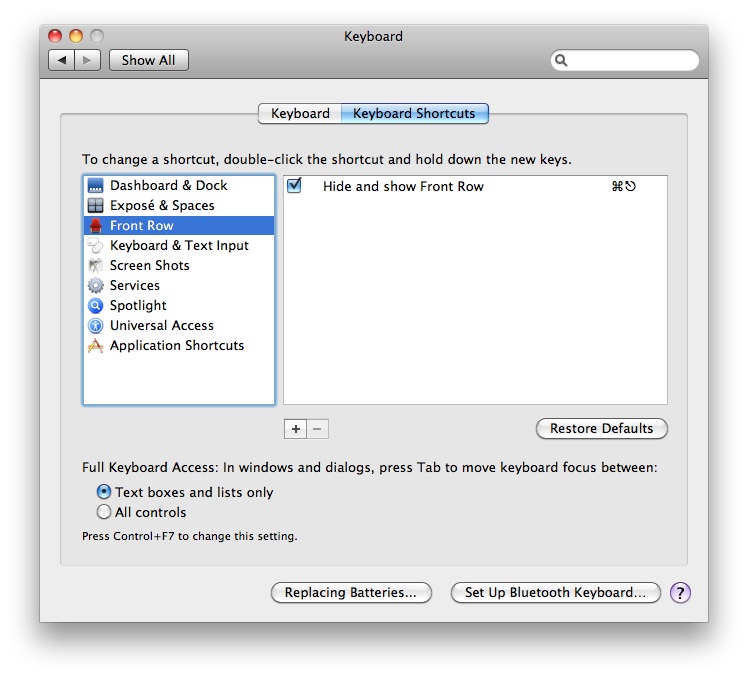Open help with the question mark button
Image resolution: width=748 pixels, height=677 pixels.
pos(680,593)
